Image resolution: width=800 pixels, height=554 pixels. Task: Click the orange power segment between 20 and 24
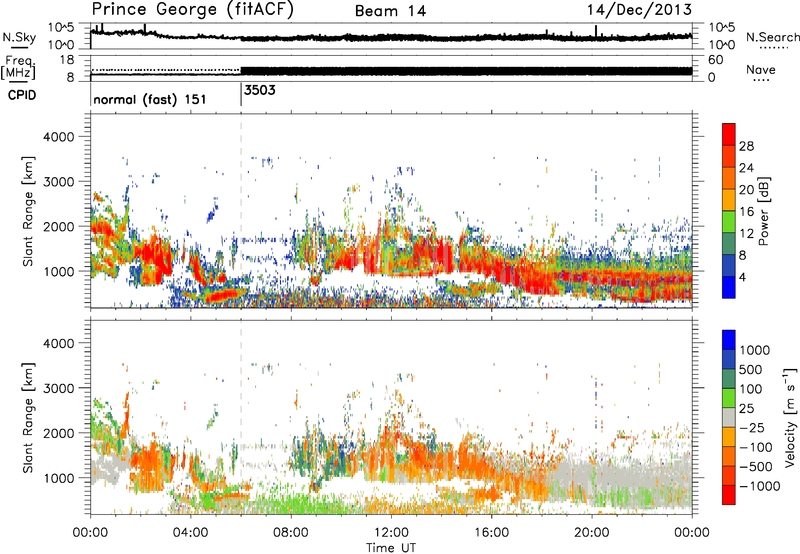coord(729,178)
